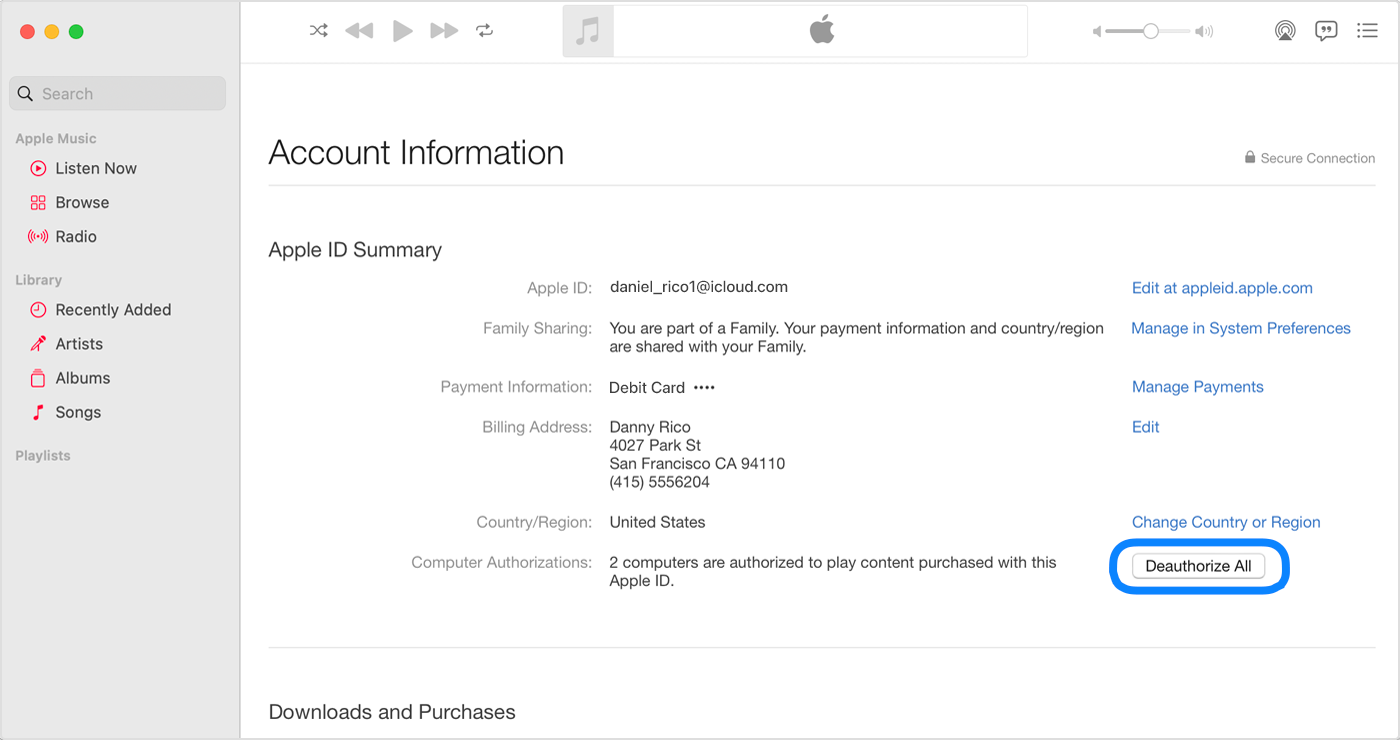Show Recently Added in the Library
Screen dimensions: 1400x740
[x=113, y=310]
